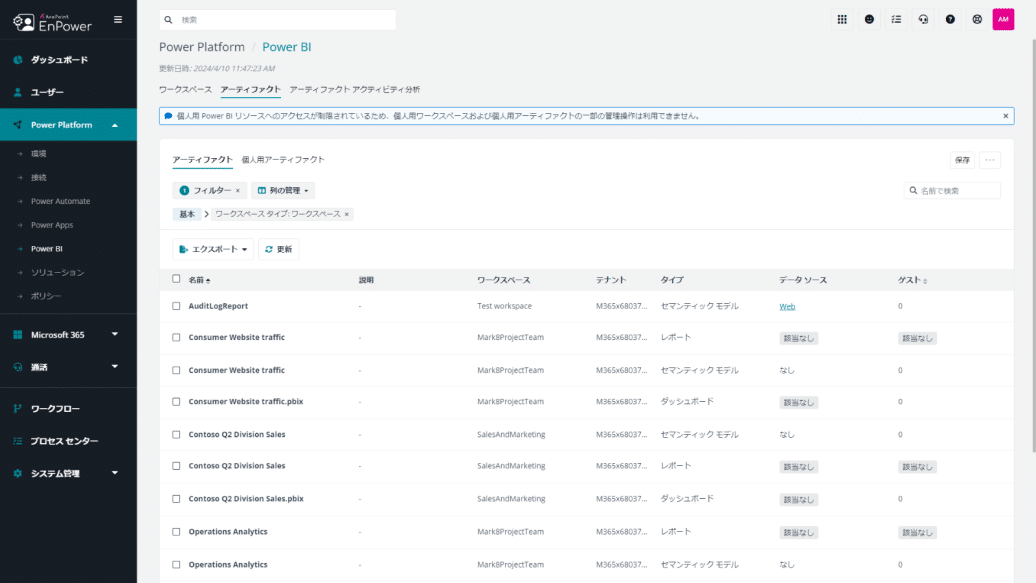The height and width of the screenshot is (583, 1036).
Task: Sort by 名前 column header
Action: 199,280
